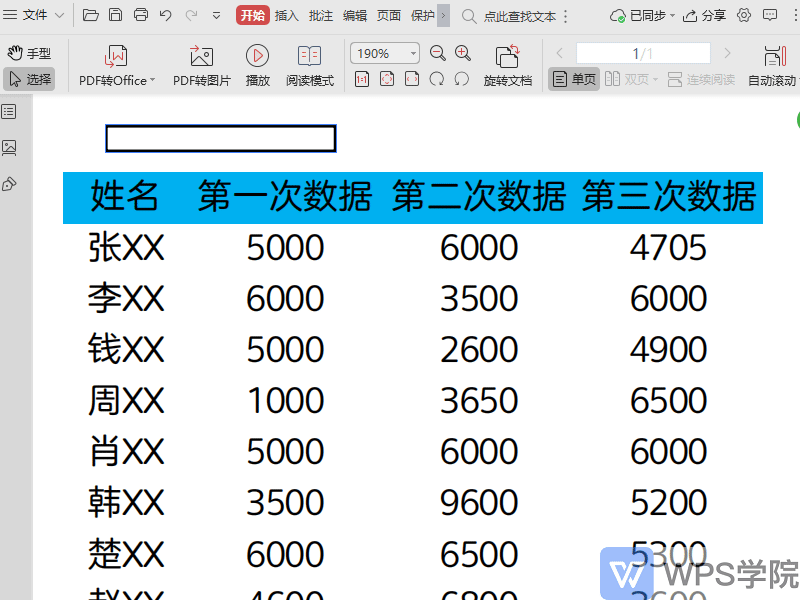Click the 分享 share button
Image resolution: width=800 pixels, height=600 pixels.
coord(711,16)
